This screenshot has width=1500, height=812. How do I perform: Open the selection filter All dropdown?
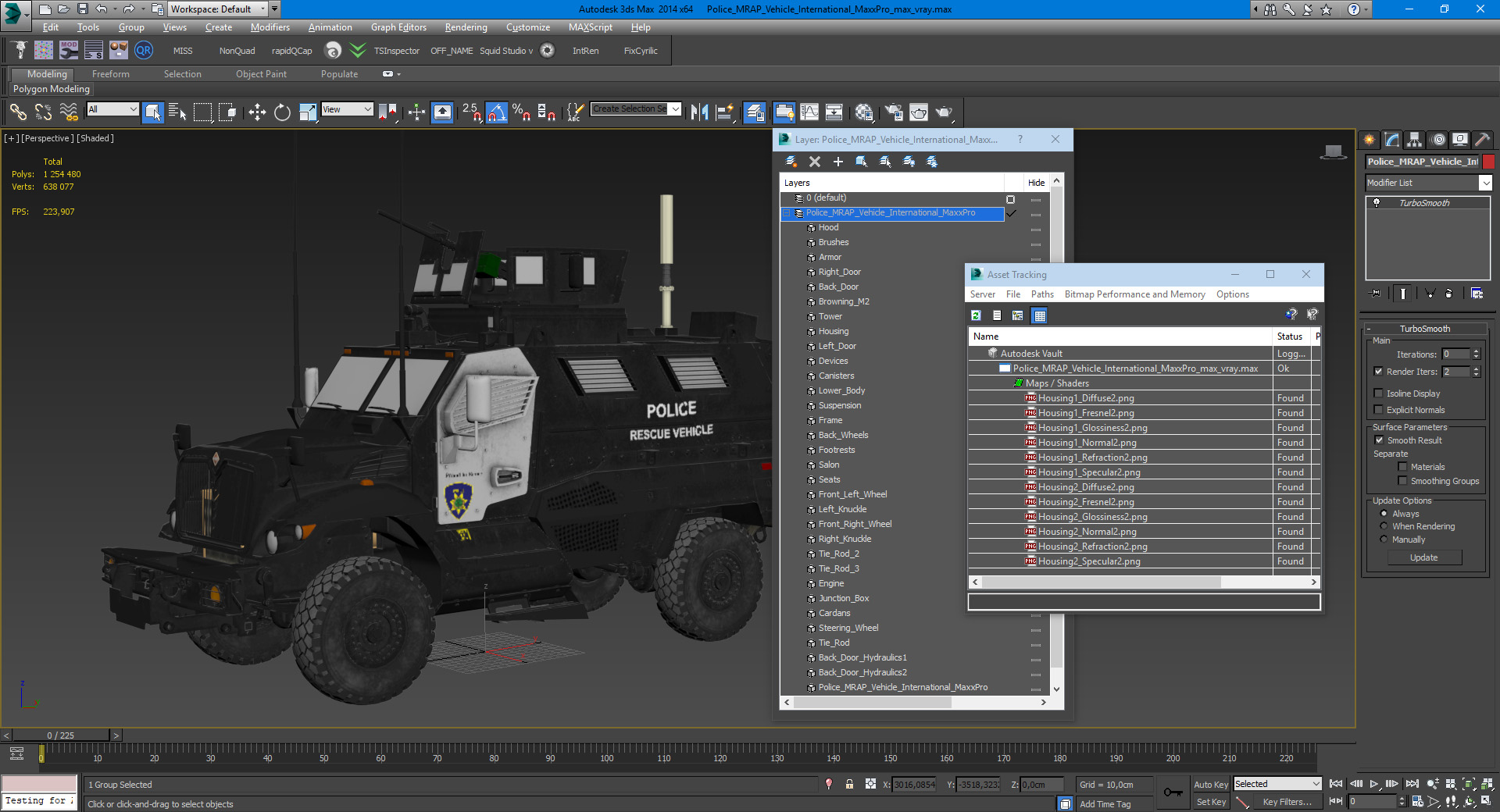click(112, 109)
